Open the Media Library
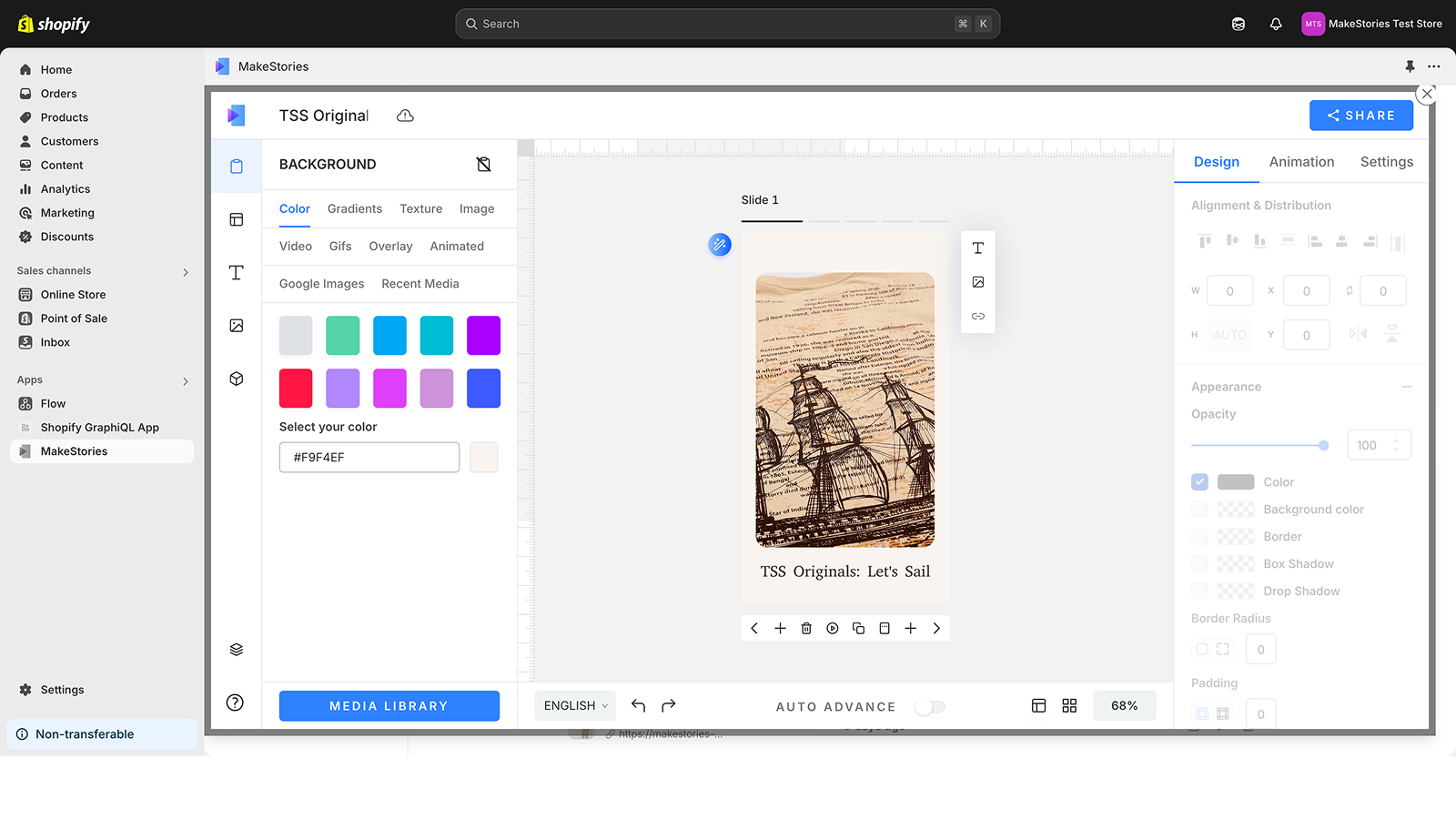Viewport: 1456px width, 819px height. [389, 705]
